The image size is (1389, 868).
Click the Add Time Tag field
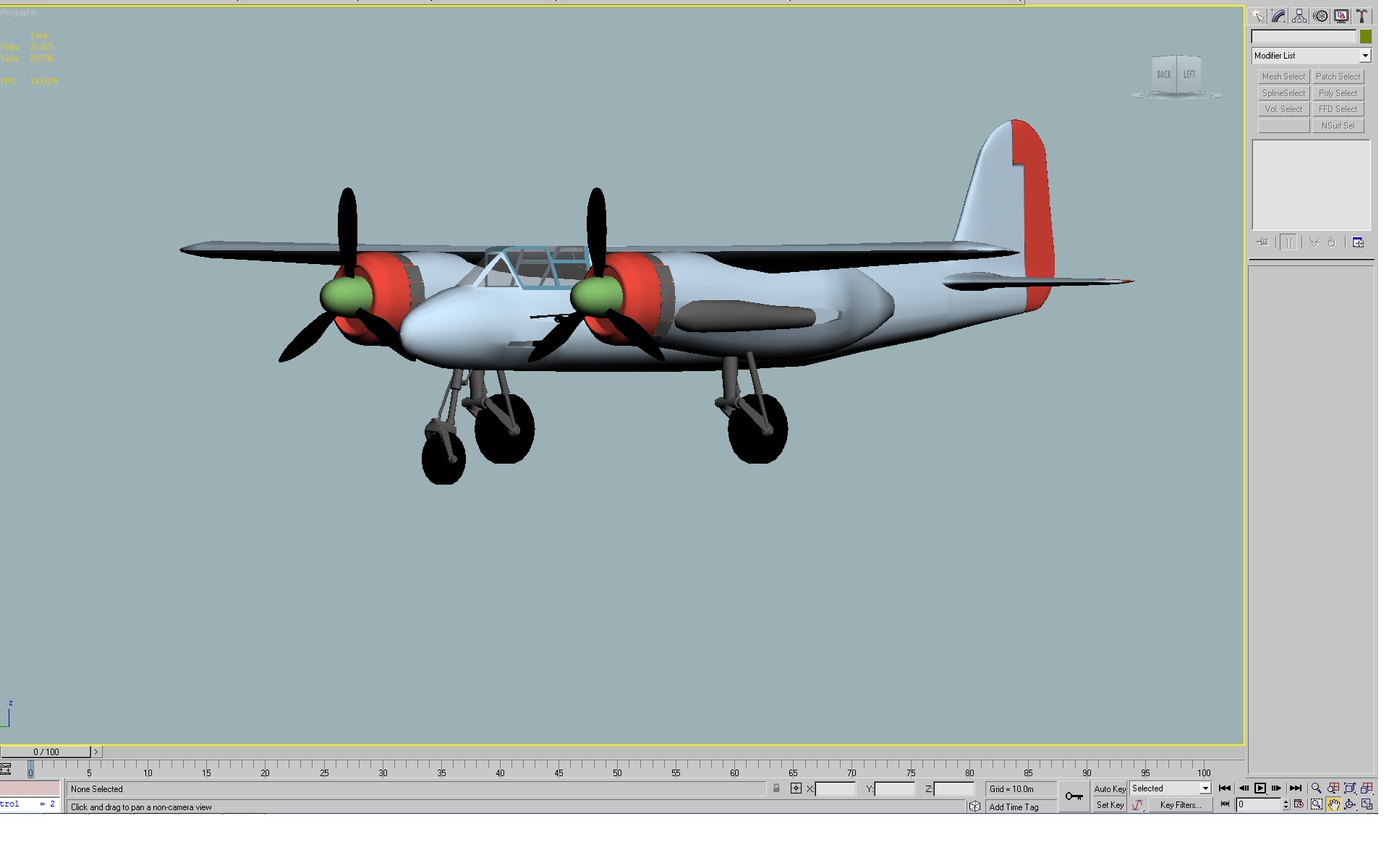click(x=1014, y=807)
